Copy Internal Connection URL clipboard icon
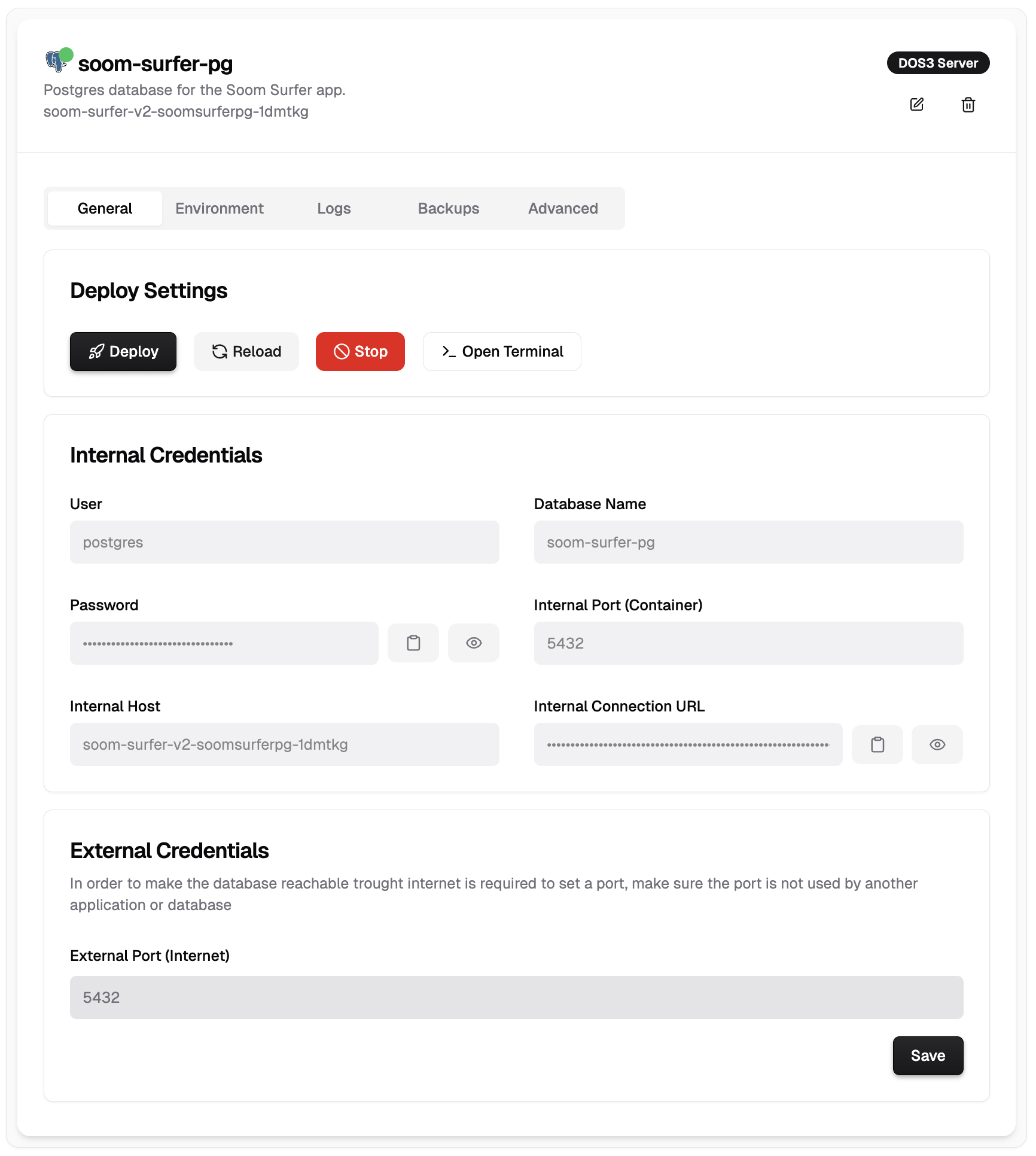 (x=877, y=744)
